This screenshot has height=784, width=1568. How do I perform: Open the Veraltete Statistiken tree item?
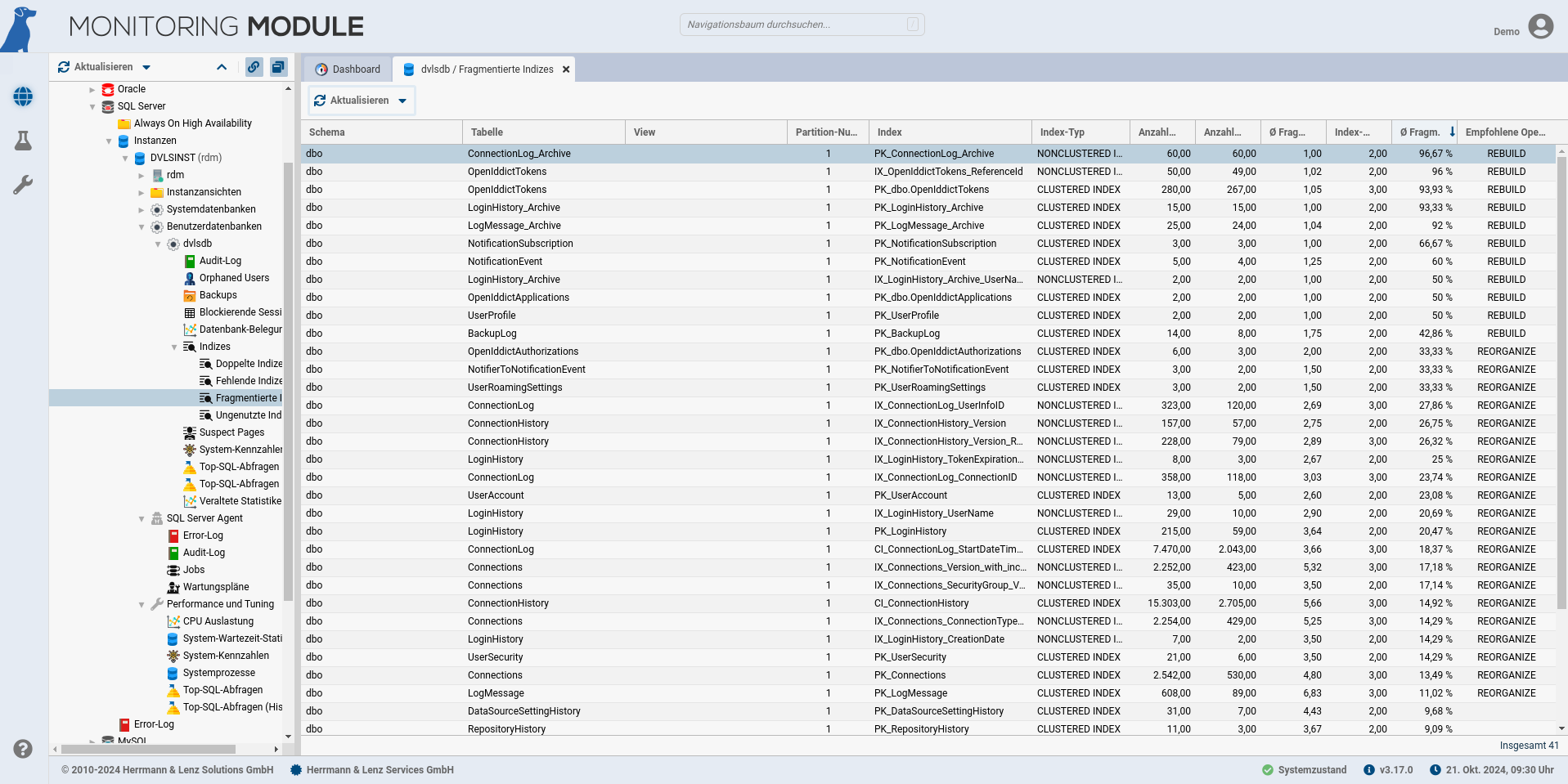[x=232, y=501]
